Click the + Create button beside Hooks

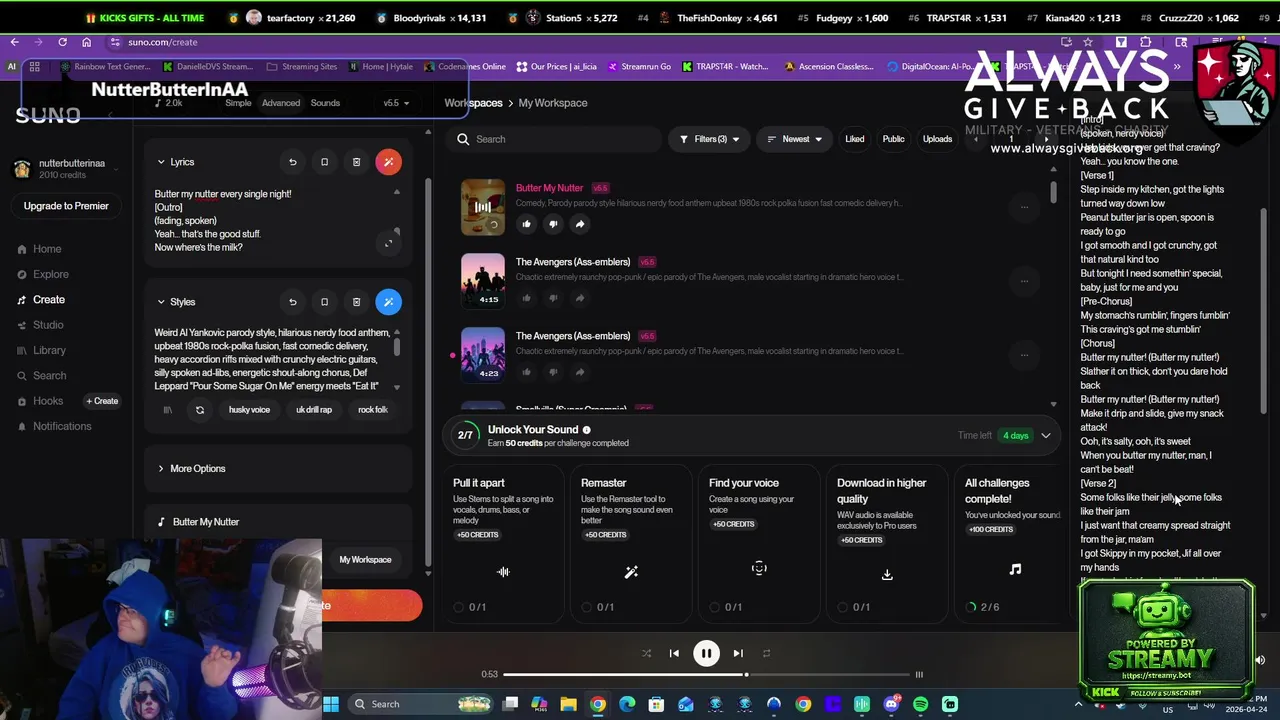(x=102, y=401)
